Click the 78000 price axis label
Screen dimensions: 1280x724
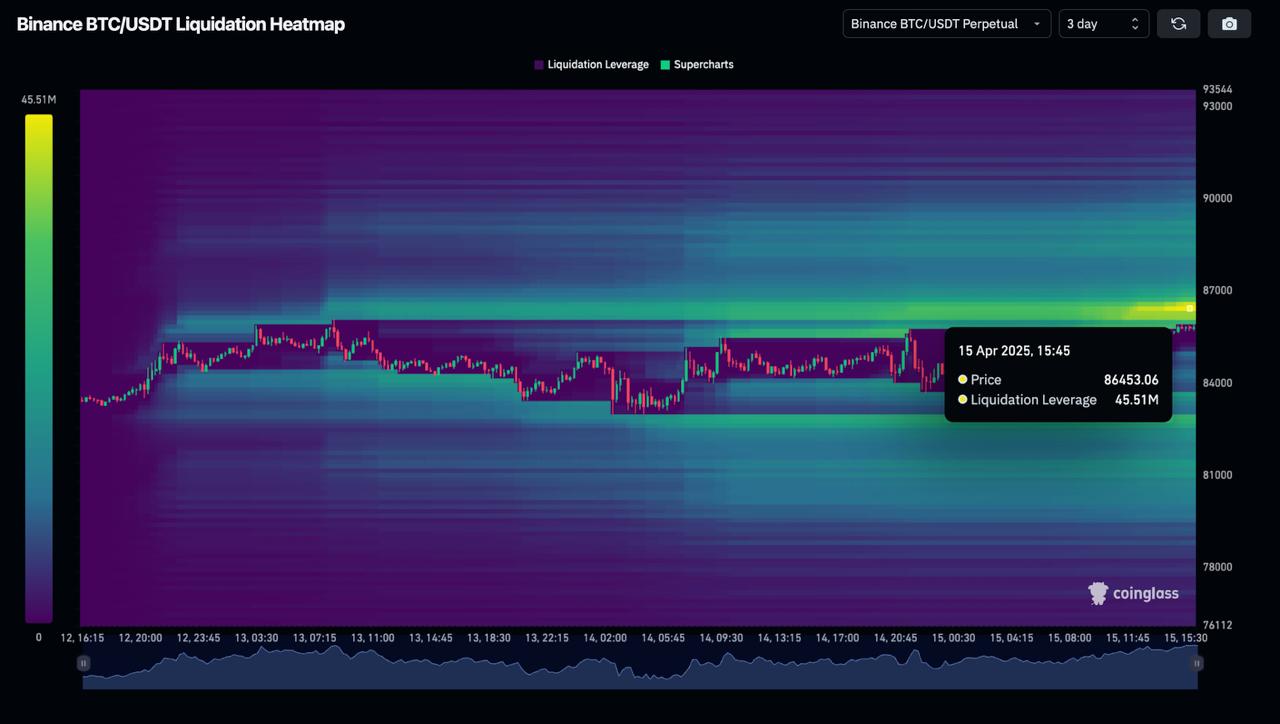click(x=1217, y=567)
